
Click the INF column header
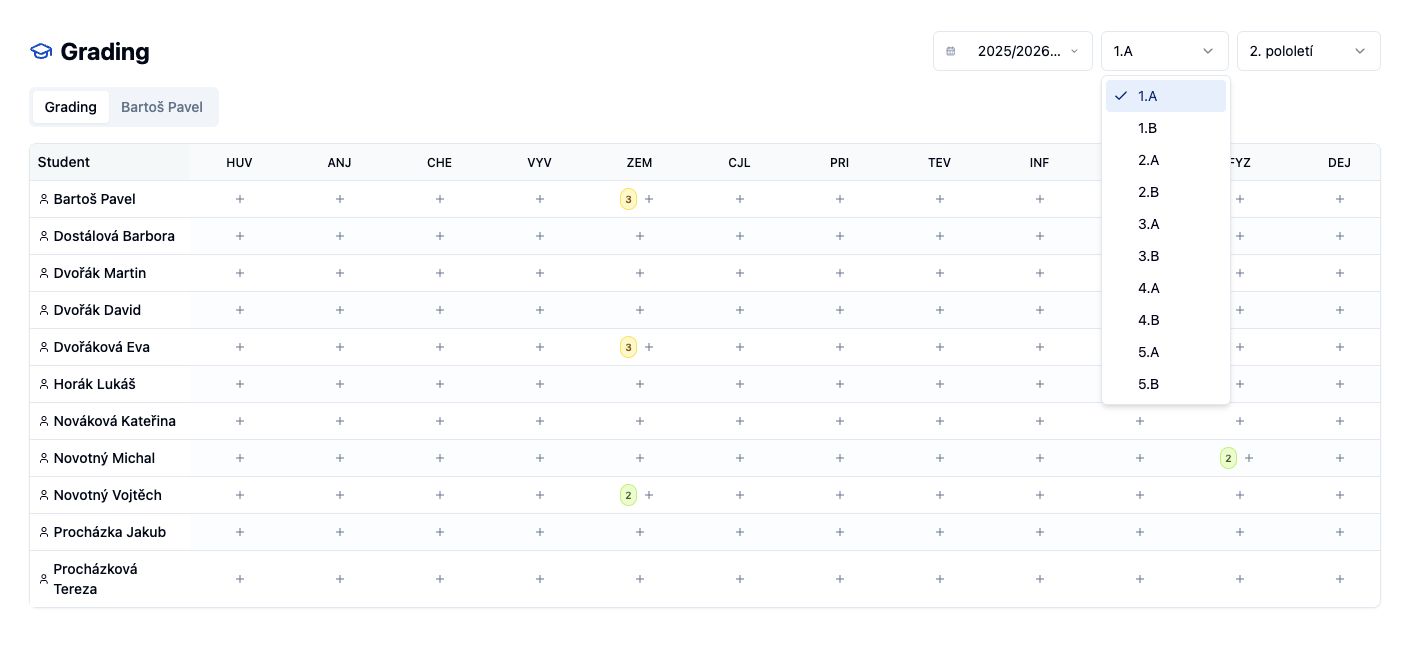pyautogui.click(x=1040, y=163)
